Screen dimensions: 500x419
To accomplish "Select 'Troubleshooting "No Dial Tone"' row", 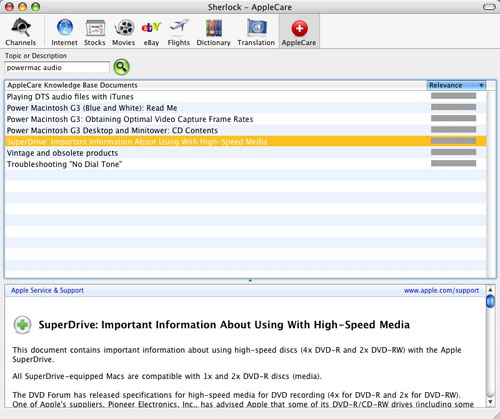I will (245, 164).
